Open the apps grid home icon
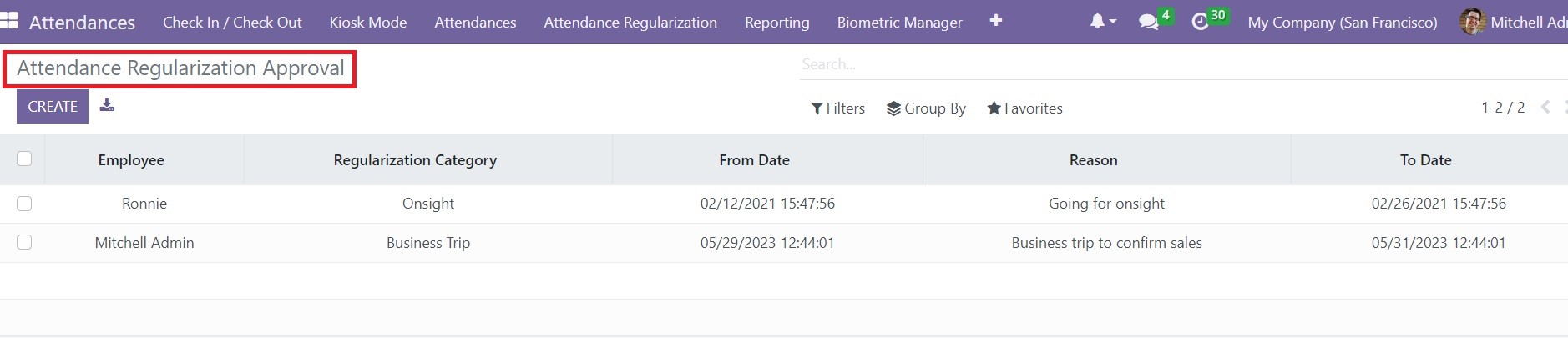Viewport: 1568px width, 338px height. [9, 21]
